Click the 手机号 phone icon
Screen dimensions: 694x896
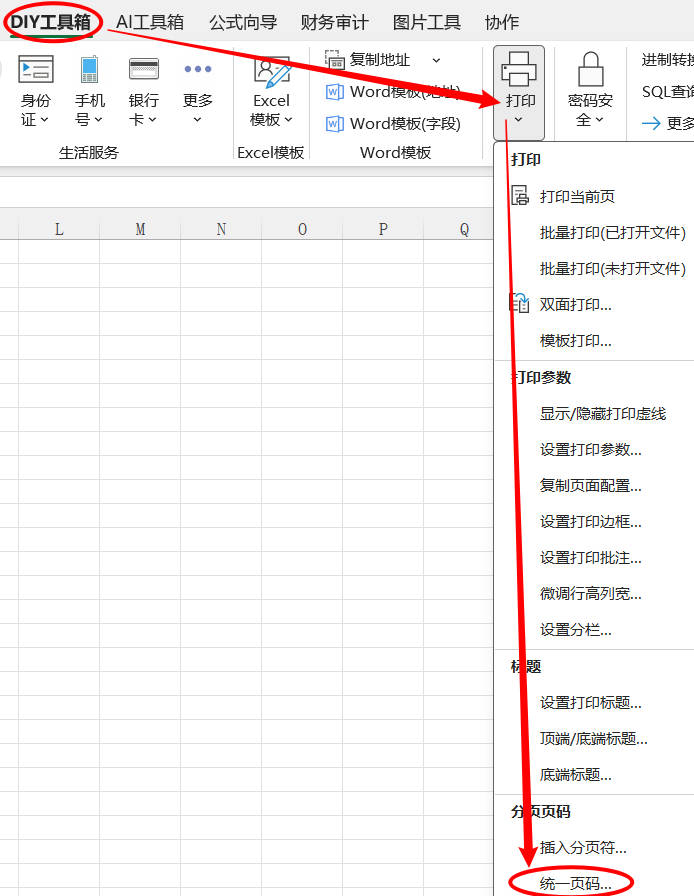coord(90,70)
